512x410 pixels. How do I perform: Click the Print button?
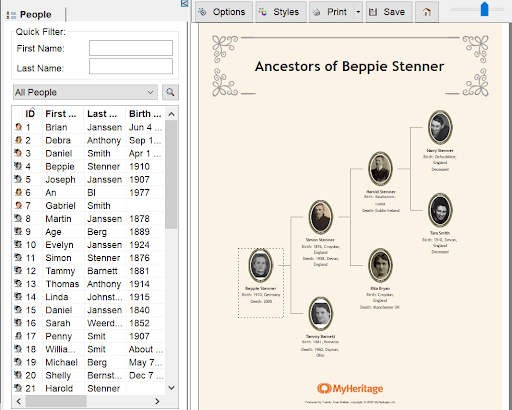point(332,12)
